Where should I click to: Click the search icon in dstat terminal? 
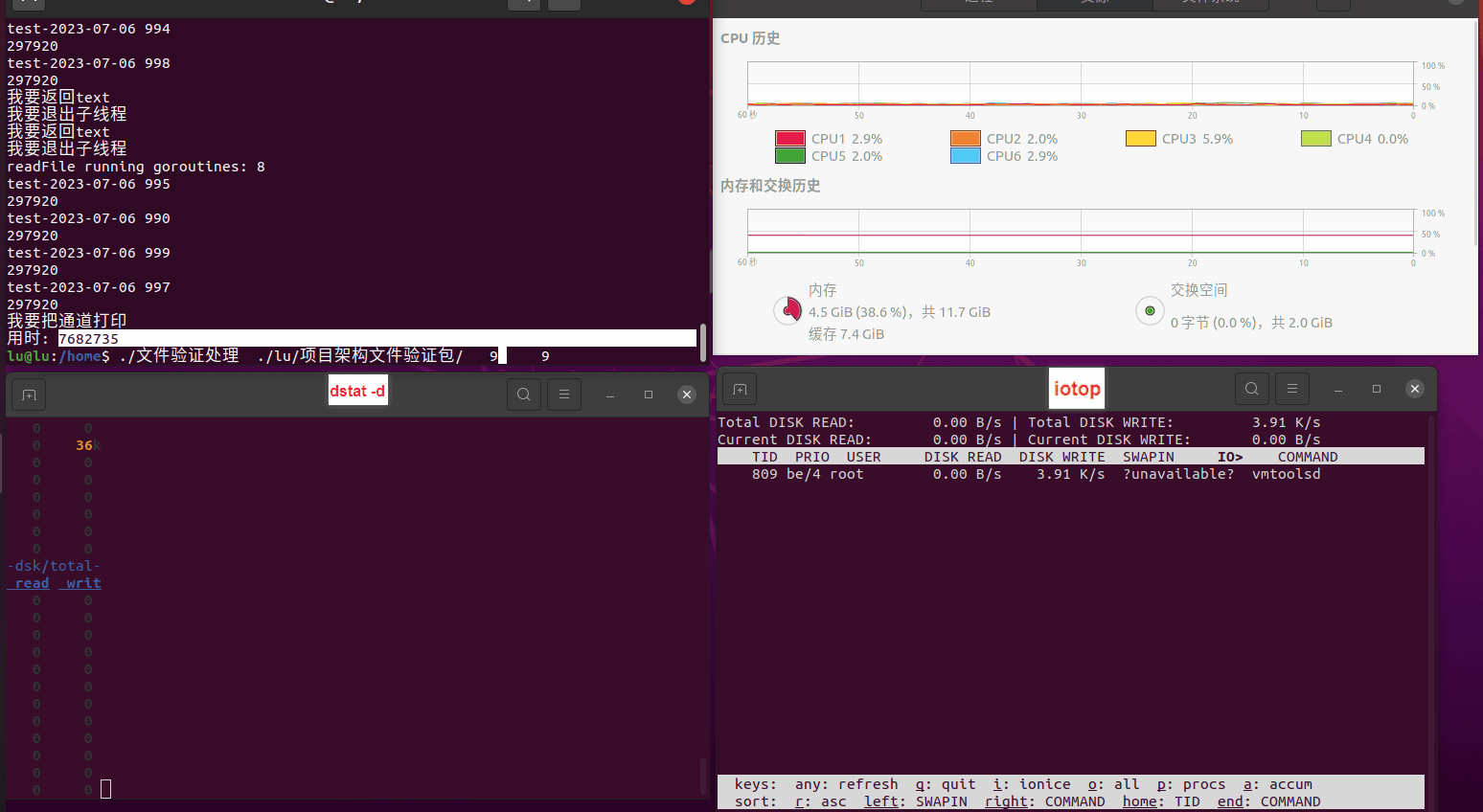click(523, 395)
